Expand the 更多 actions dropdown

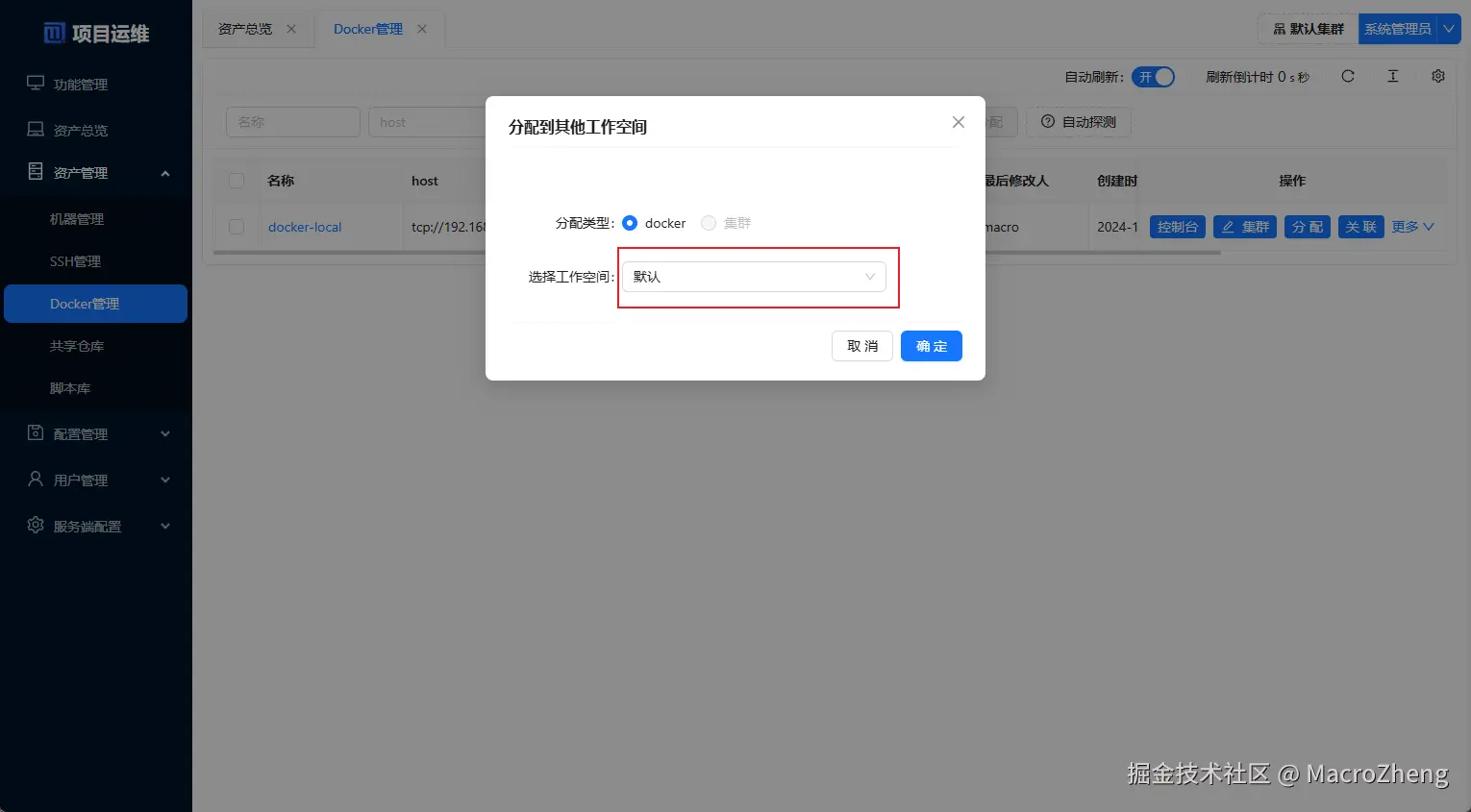[1413, 227]
